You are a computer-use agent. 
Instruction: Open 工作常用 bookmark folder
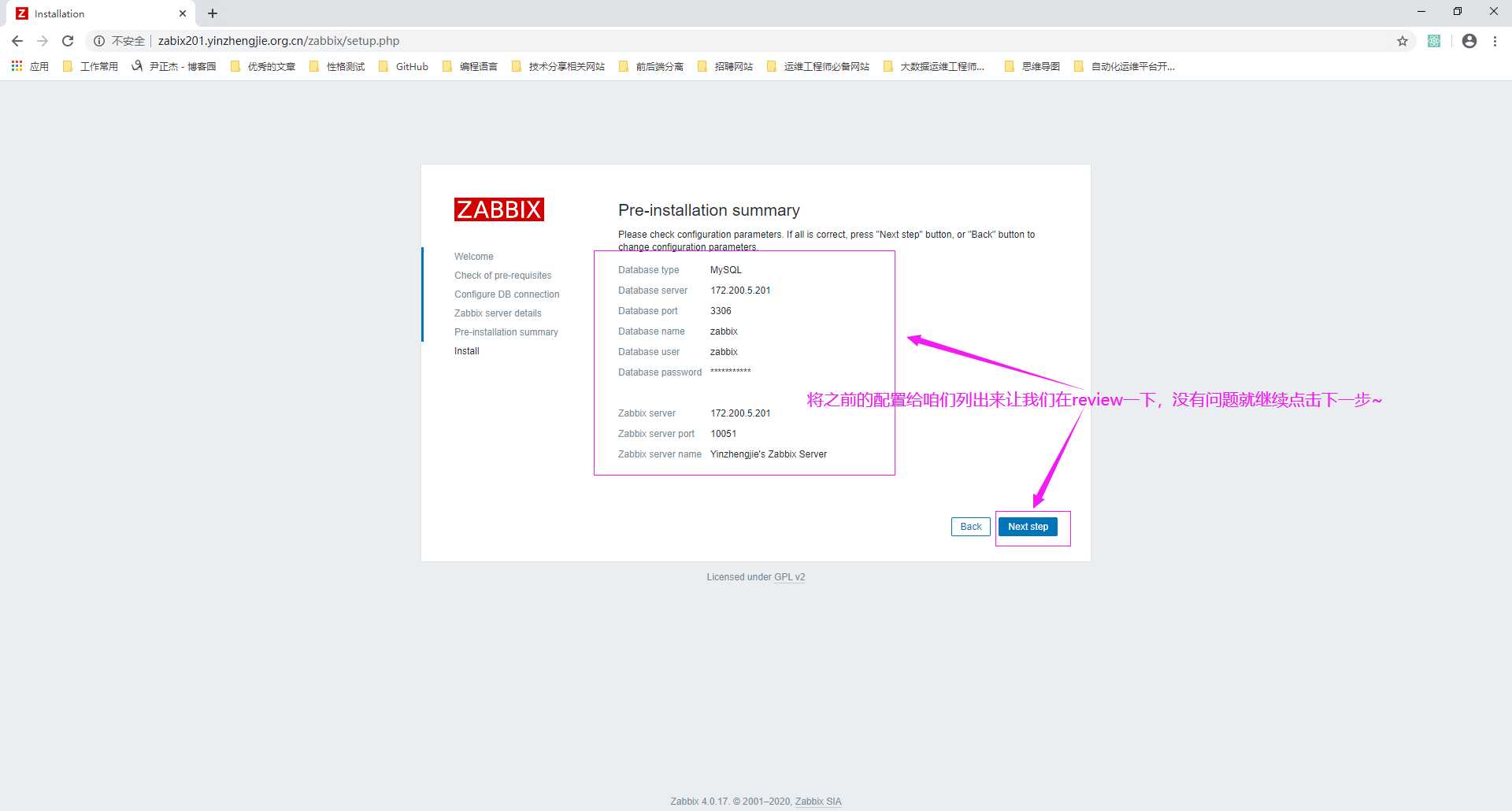tap(91, 66)
